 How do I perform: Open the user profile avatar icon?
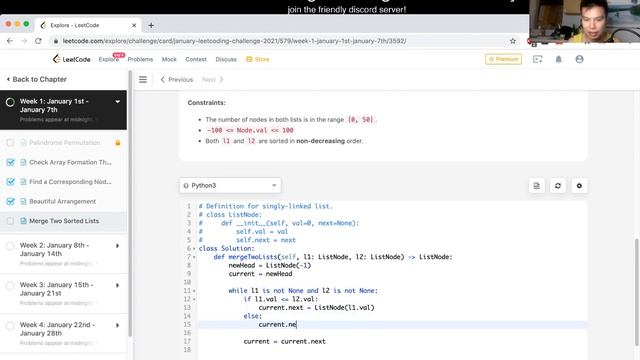point(579,59)
